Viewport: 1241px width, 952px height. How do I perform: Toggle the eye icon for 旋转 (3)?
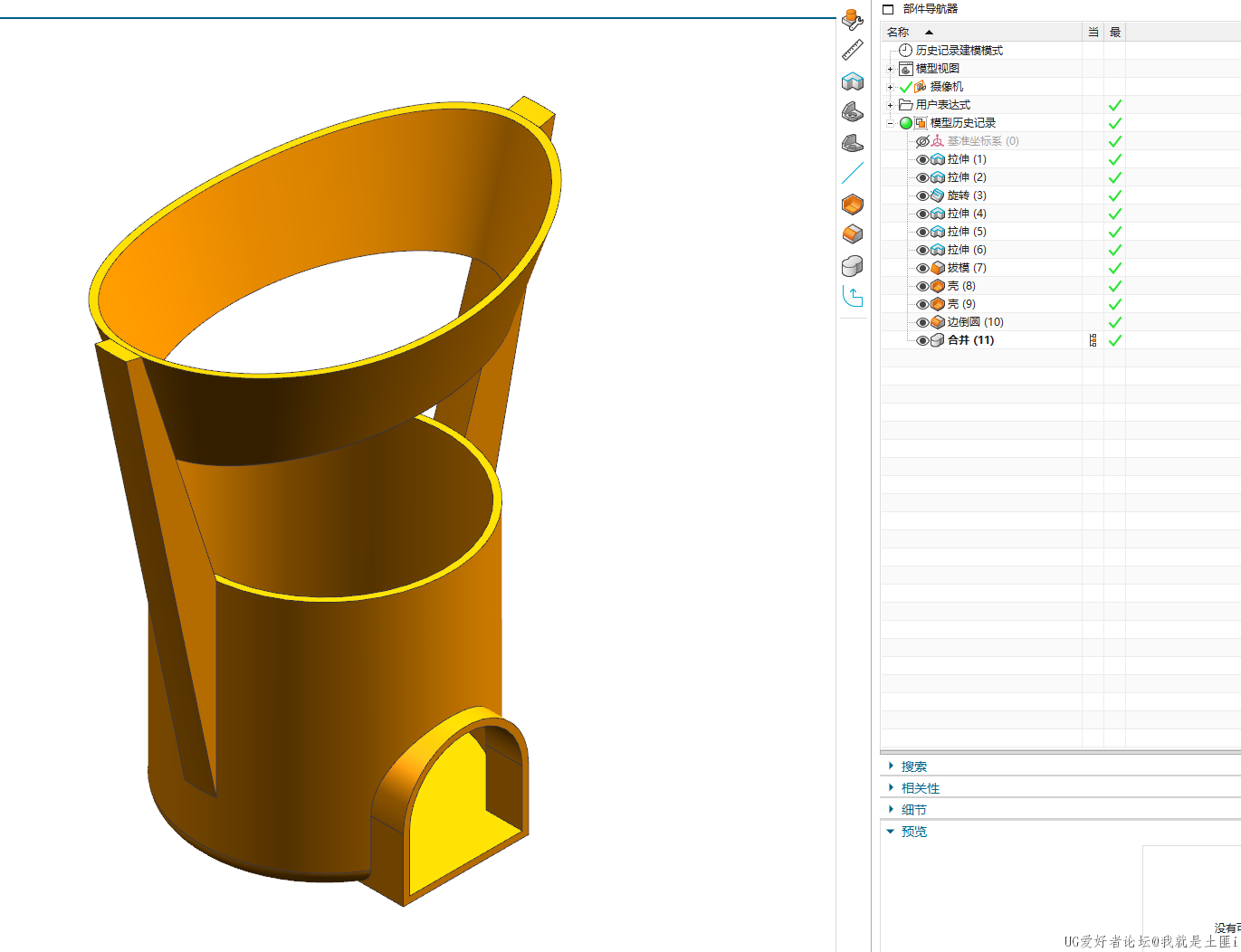pos(922,195)
